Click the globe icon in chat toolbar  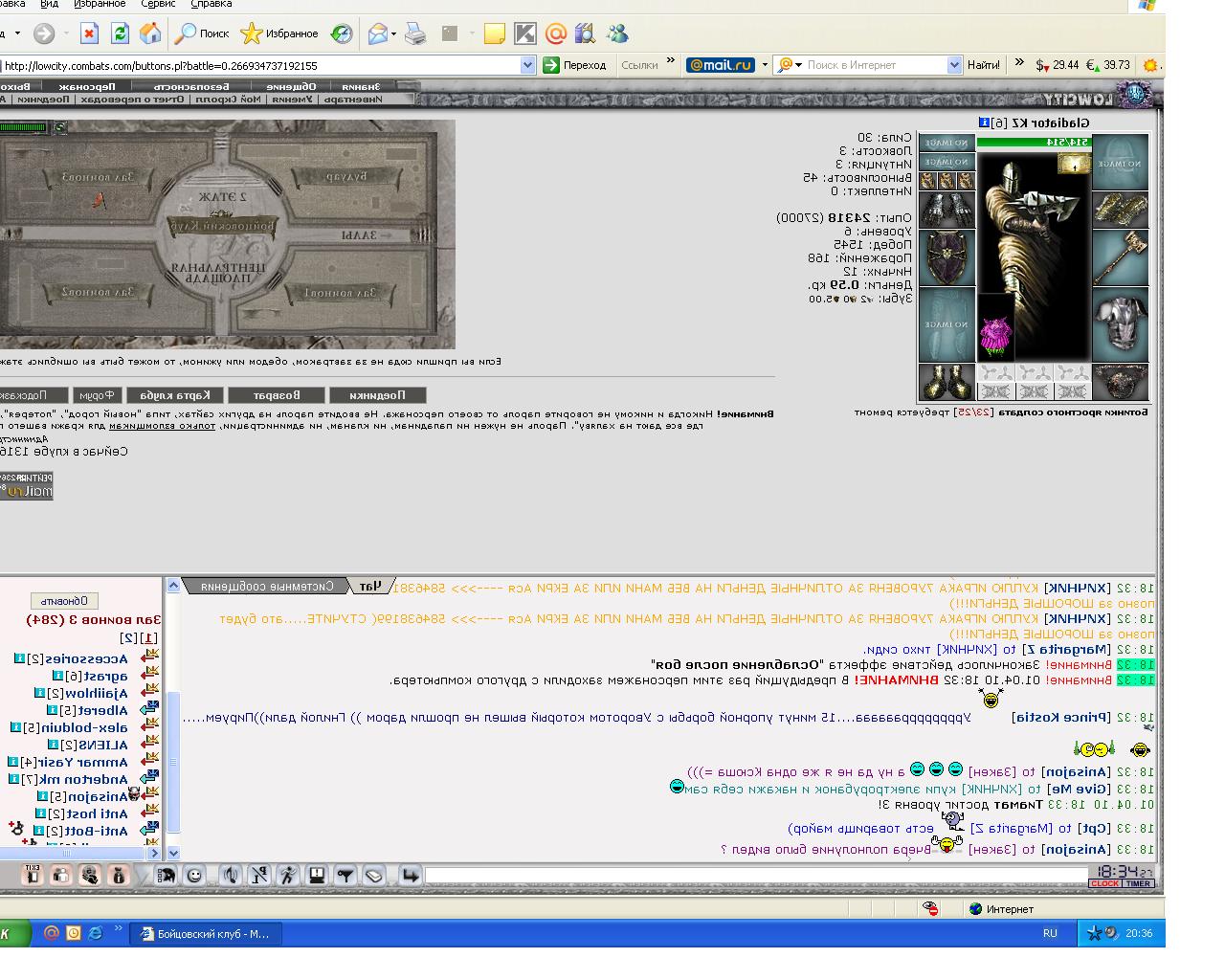(x=90, y=875)
